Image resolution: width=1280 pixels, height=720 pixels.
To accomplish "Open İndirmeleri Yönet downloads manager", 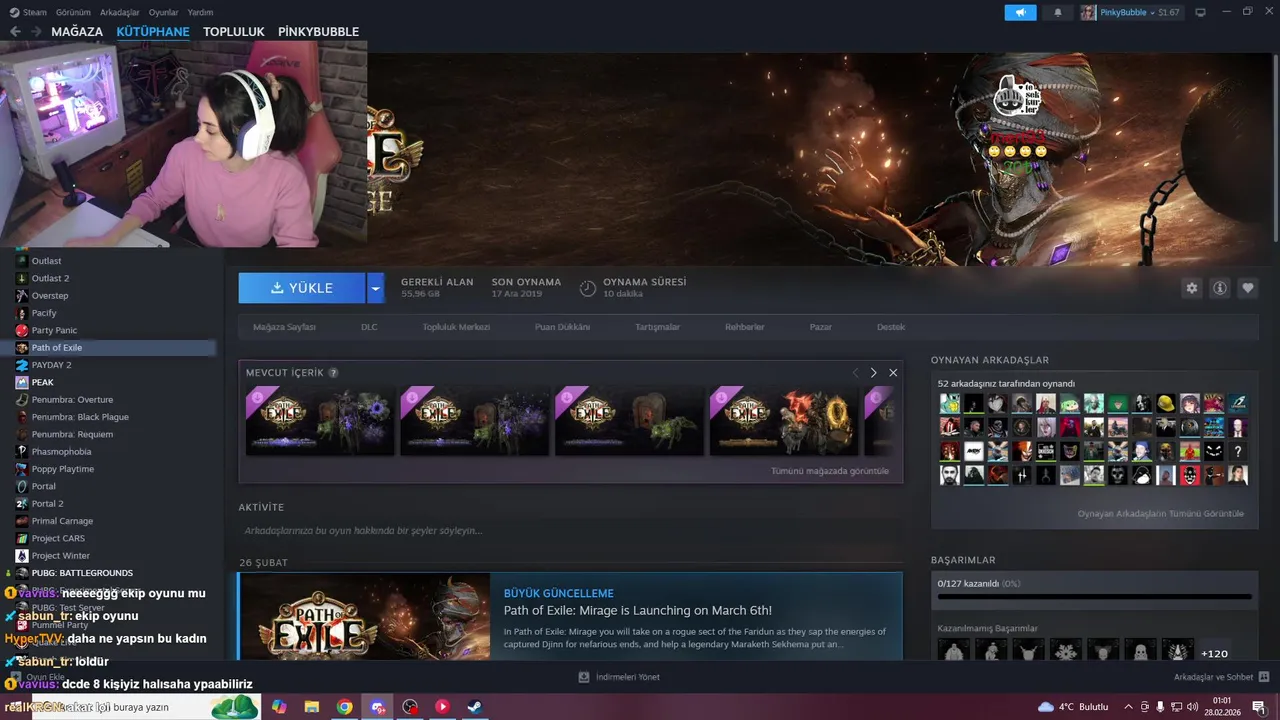I will click(627, 677).
